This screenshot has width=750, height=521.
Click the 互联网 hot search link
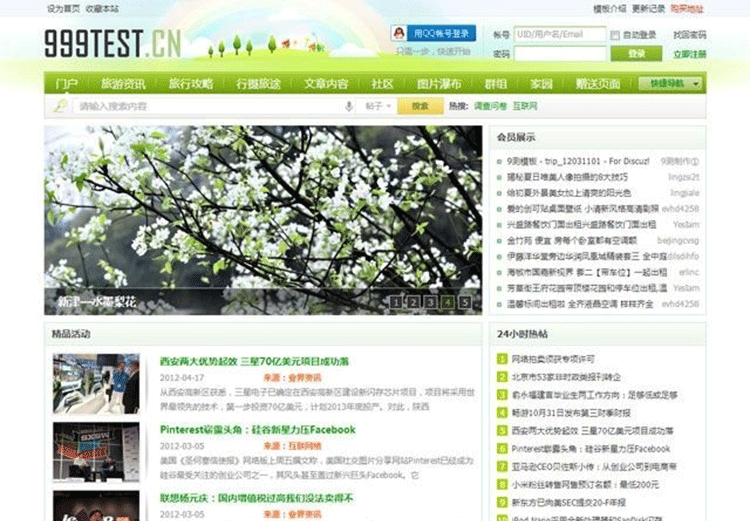[x=525, y=106]
